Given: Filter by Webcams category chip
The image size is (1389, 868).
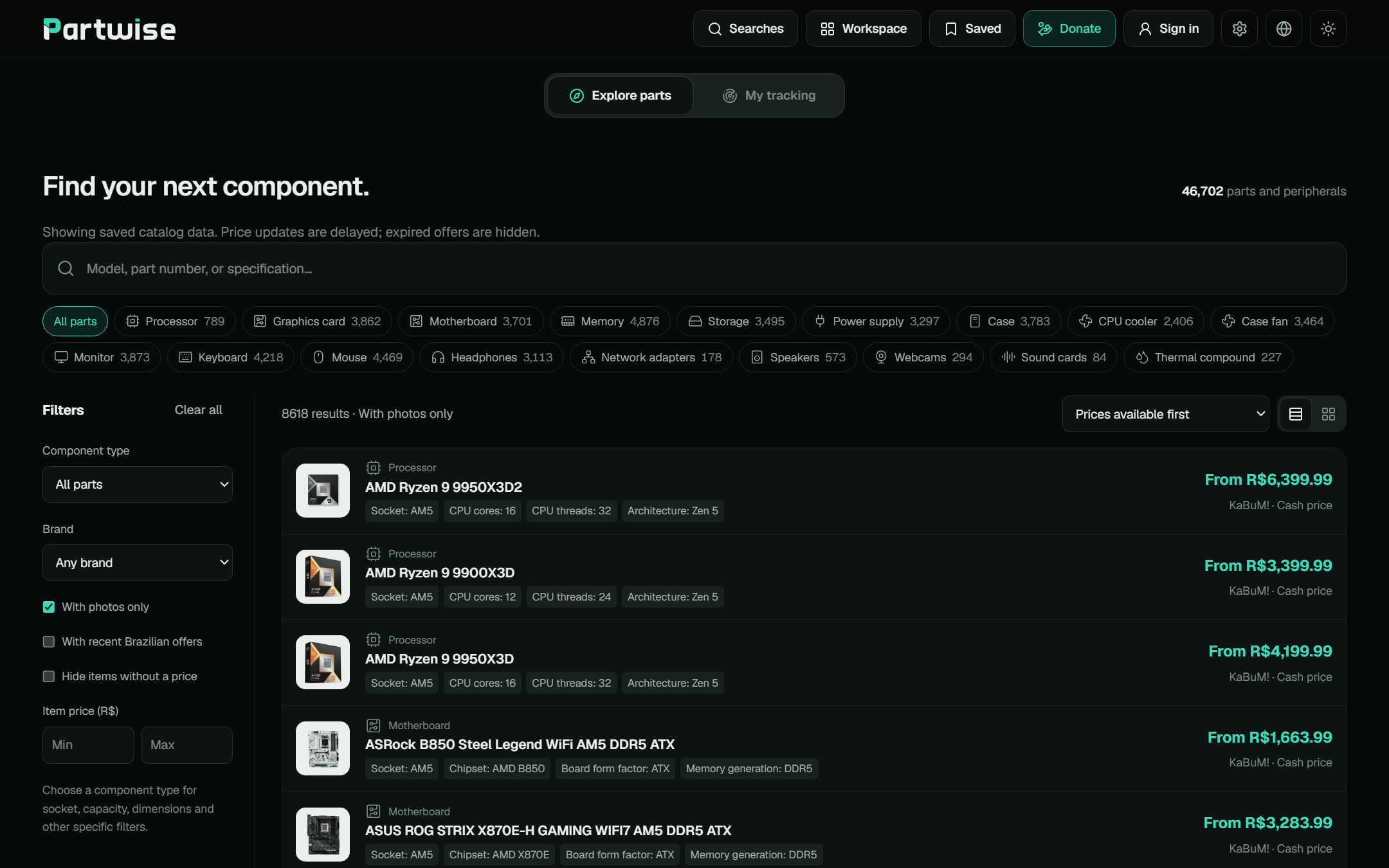Looking at the screenshot, I should point(923,357).
